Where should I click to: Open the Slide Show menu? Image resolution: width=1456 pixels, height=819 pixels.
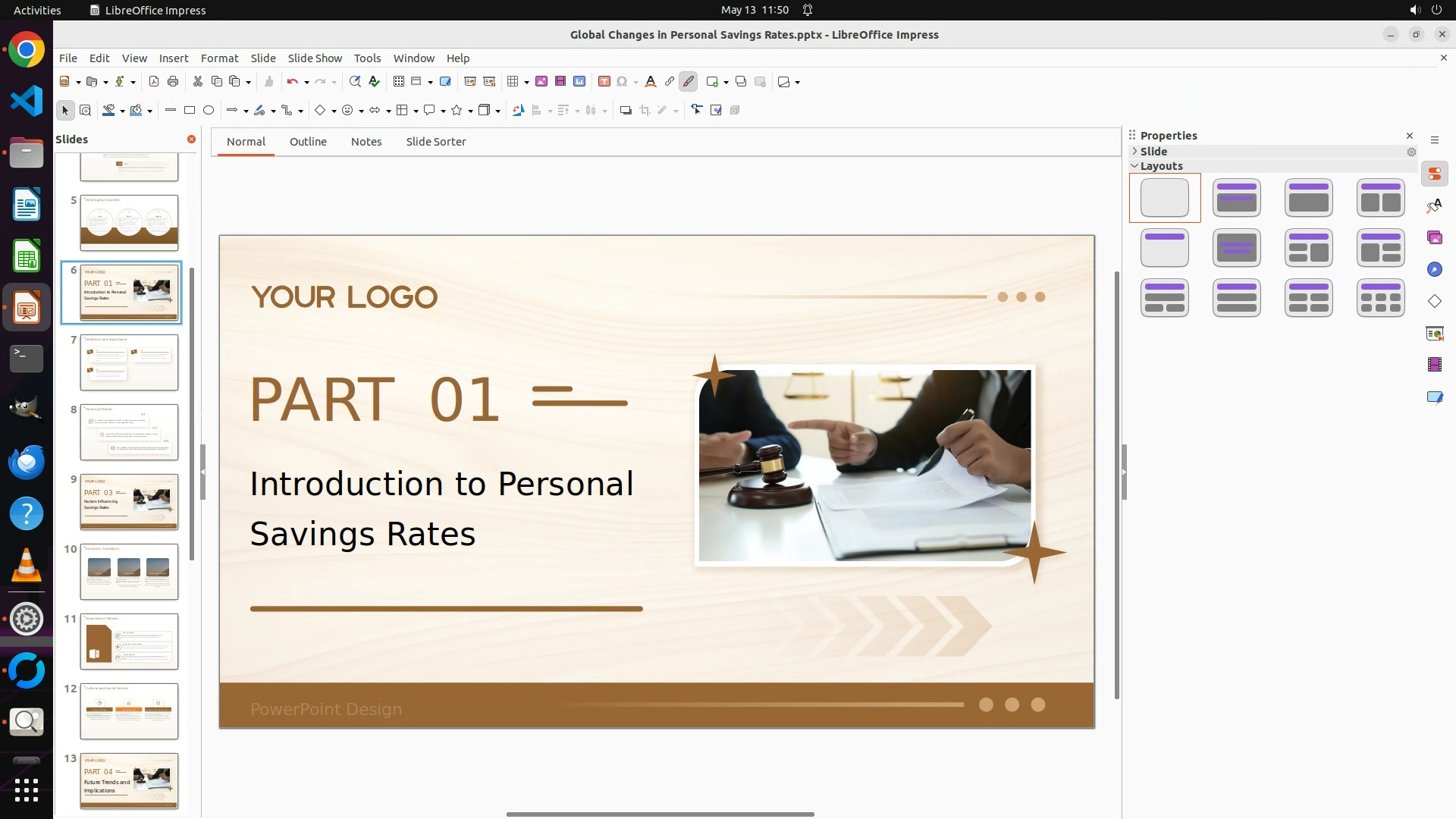[x=315, y=58]
